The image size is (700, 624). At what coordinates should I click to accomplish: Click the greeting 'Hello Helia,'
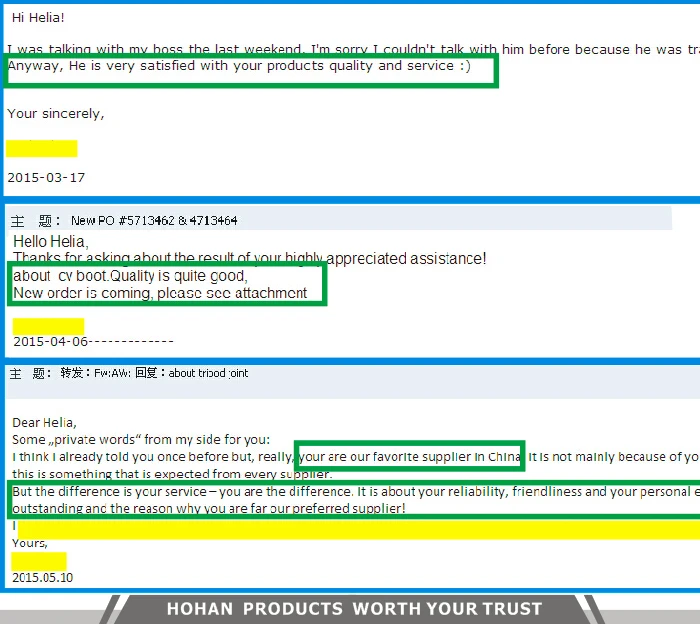(51, 242)
